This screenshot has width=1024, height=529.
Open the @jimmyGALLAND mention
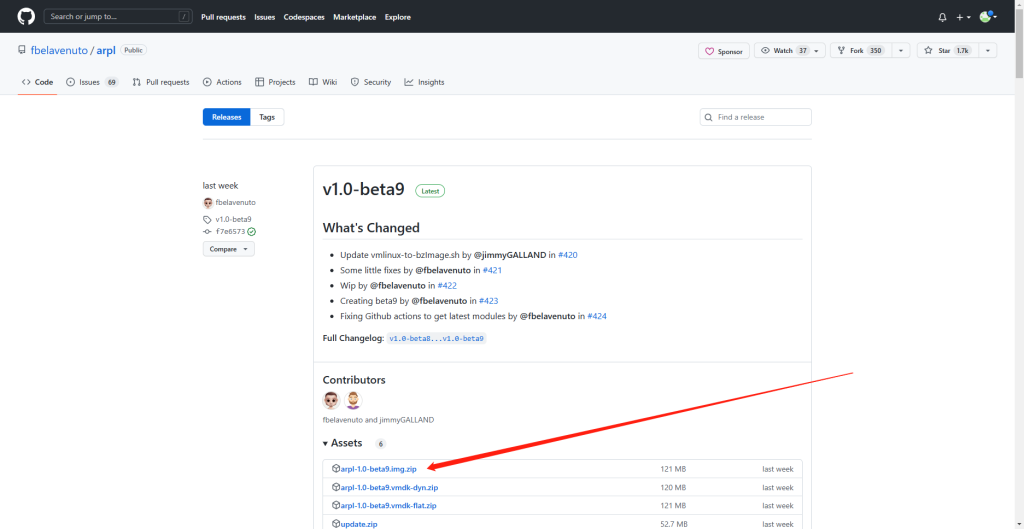(510, 255)
